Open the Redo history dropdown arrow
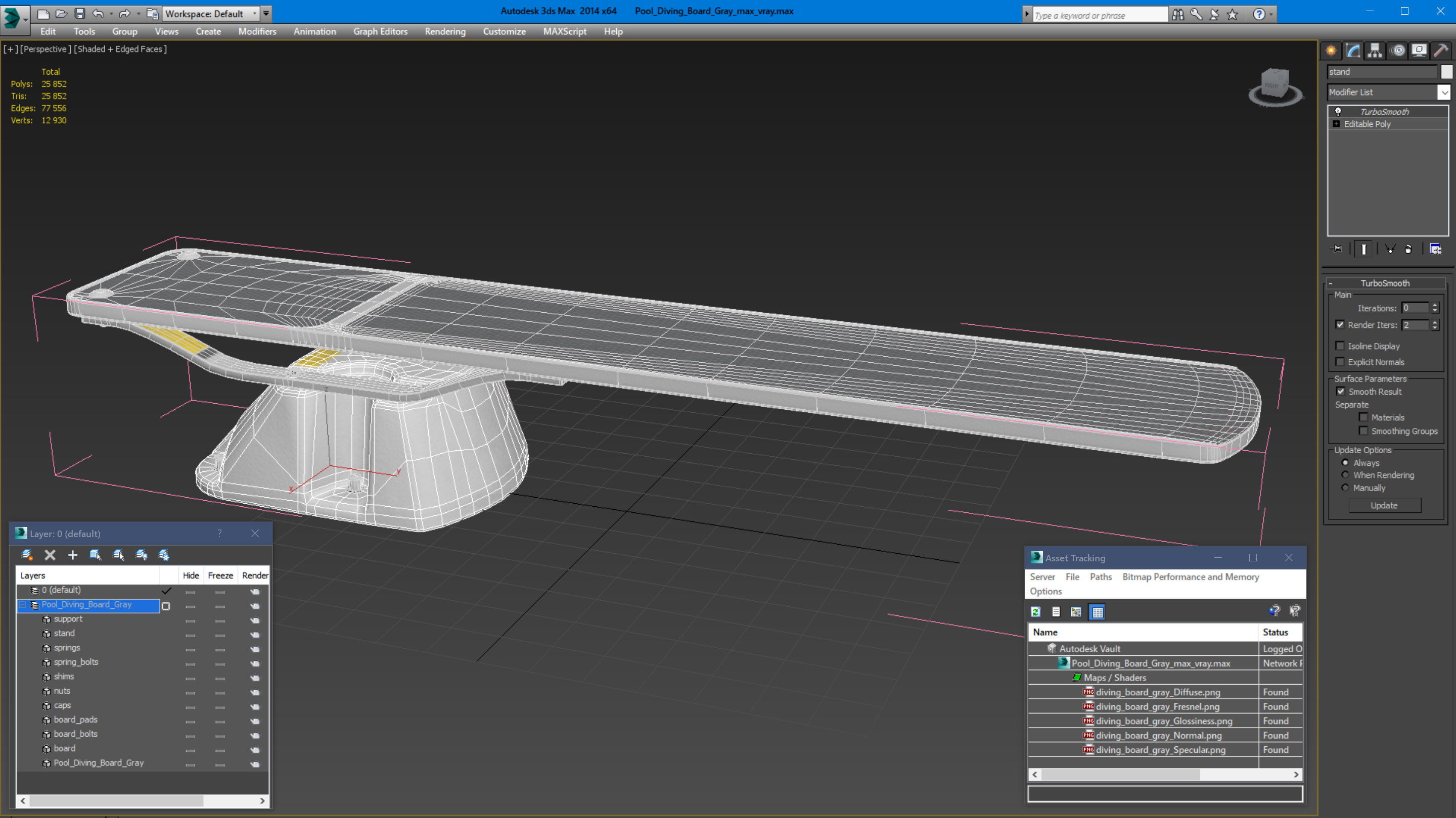 pyautogui.click(x=139, y=14)
